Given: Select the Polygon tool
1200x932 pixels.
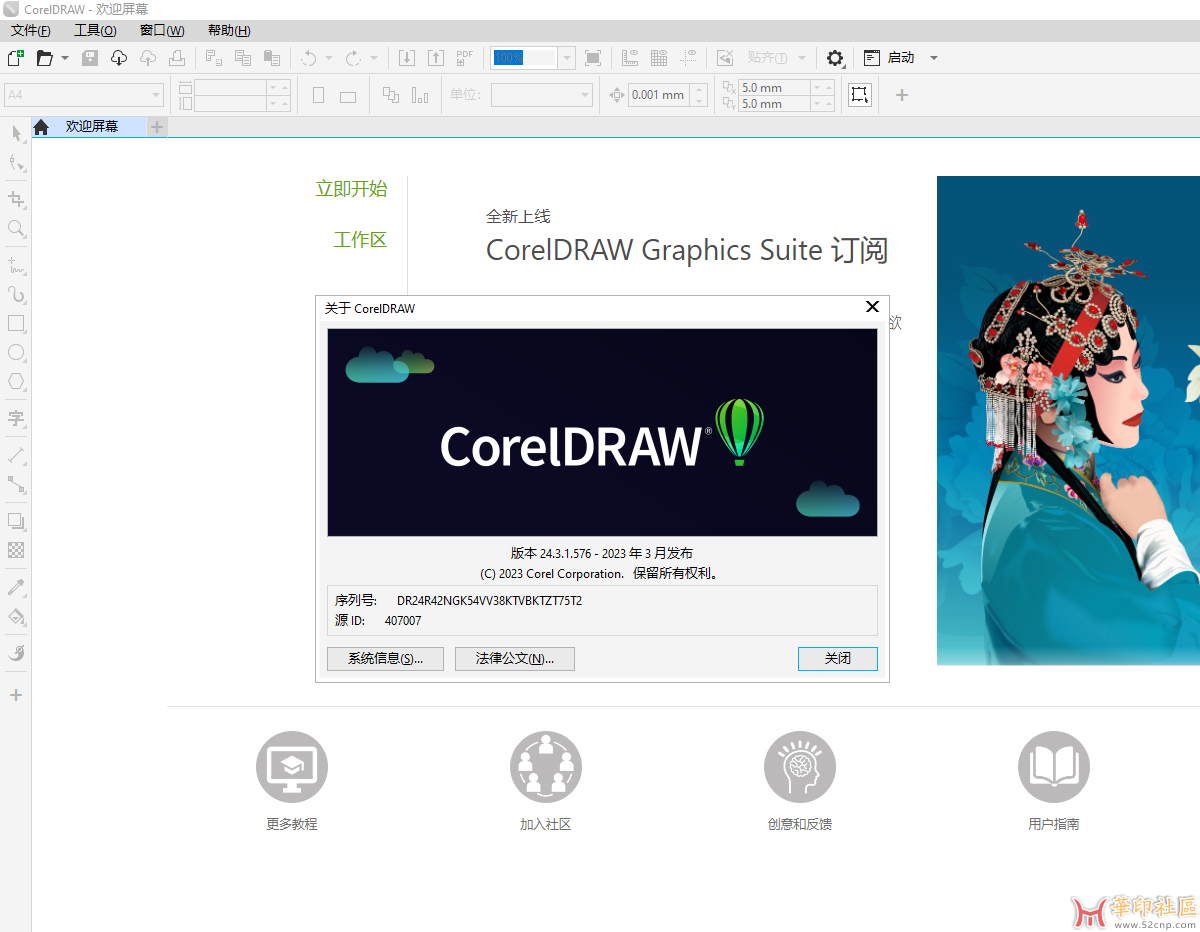Looking at the screenshot, I should click(16, 381).
